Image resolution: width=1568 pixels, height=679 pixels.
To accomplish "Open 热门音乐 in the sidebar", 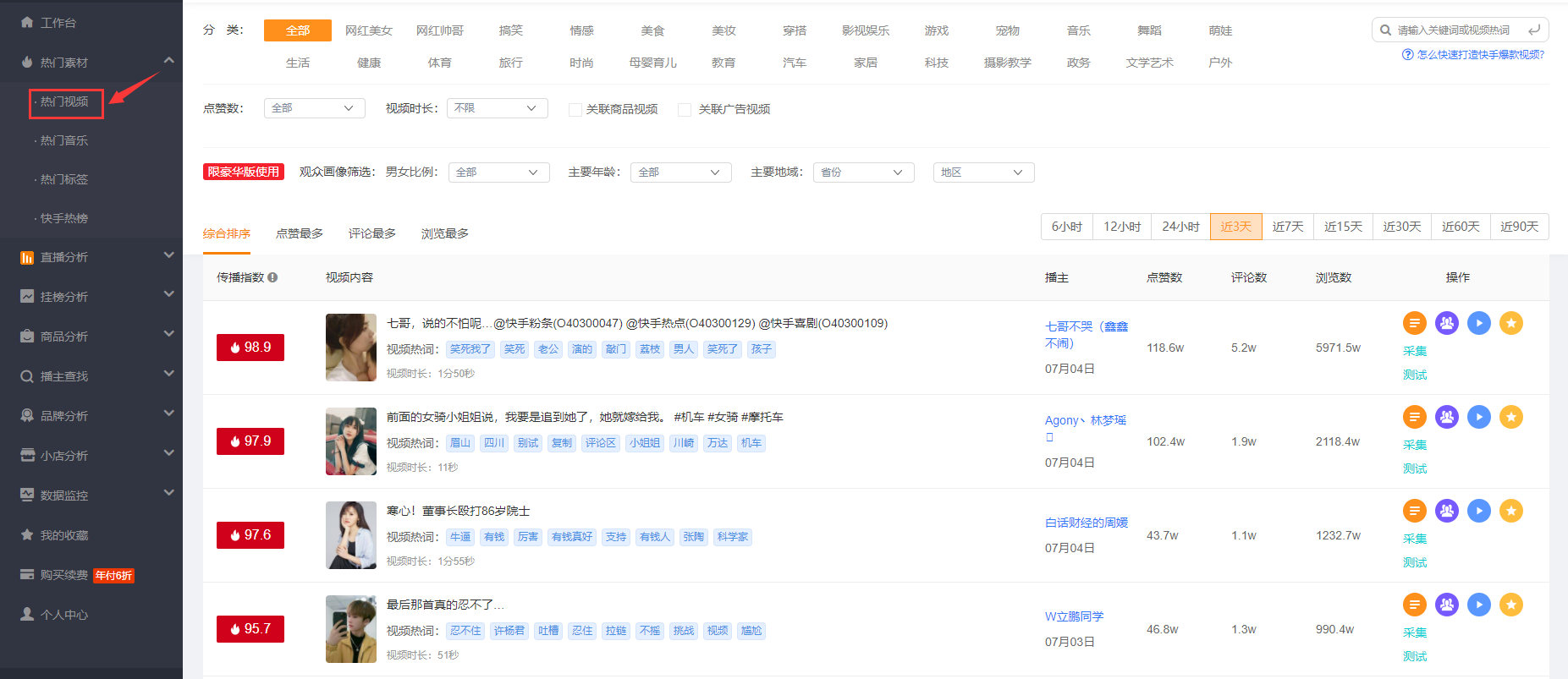I will tap(64, 140).
